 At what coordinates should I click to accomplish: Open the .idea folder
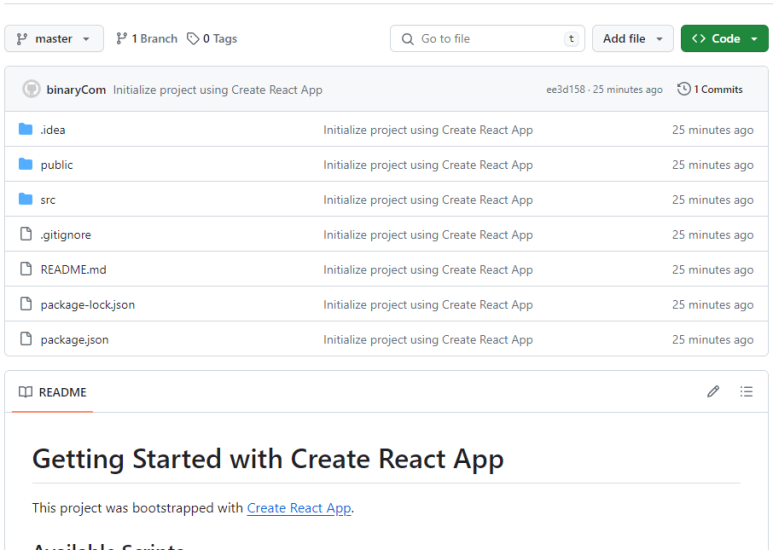pyautogui.click(x=53, y=130)
